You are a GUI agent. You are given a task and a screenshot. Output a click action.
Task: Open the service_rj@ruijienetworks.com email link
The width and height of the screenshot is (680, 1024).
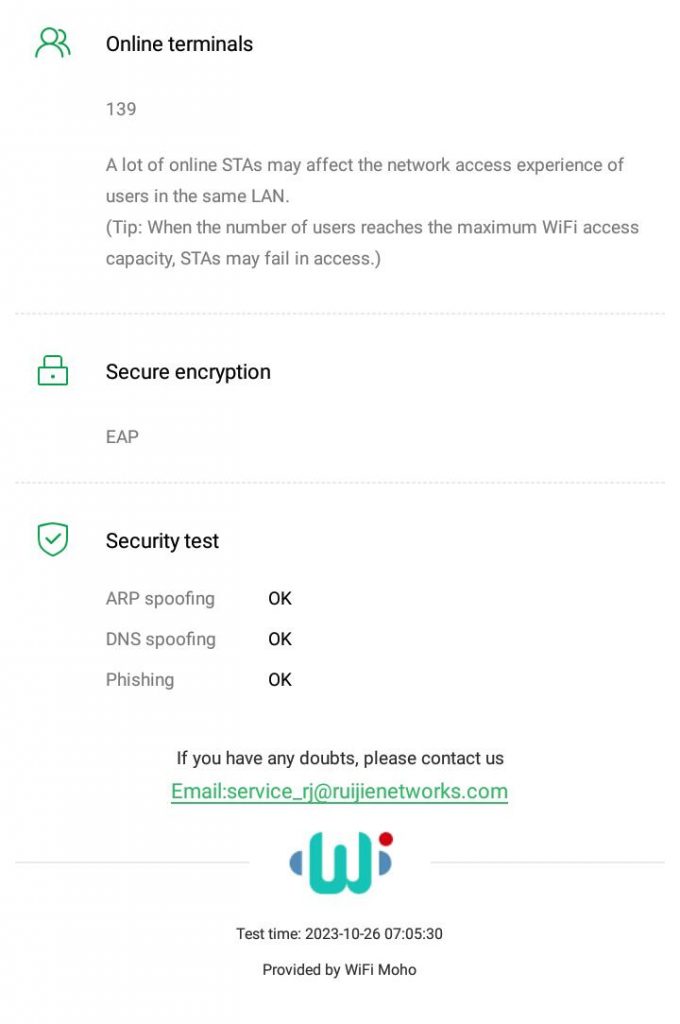tap(339, 791)
